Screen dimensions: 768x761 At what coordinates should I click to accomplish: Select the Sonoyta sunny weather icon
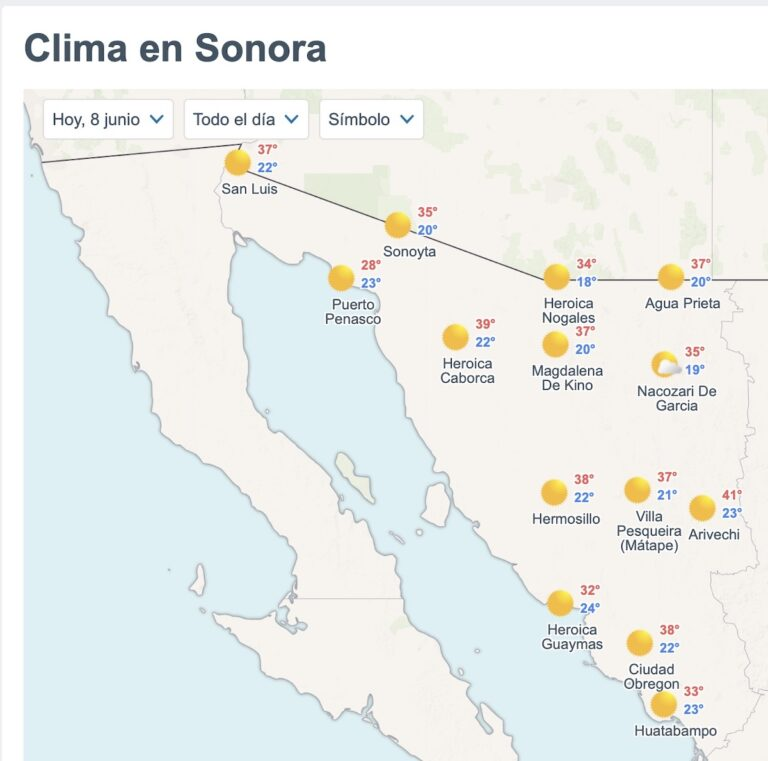coord(398,225)
